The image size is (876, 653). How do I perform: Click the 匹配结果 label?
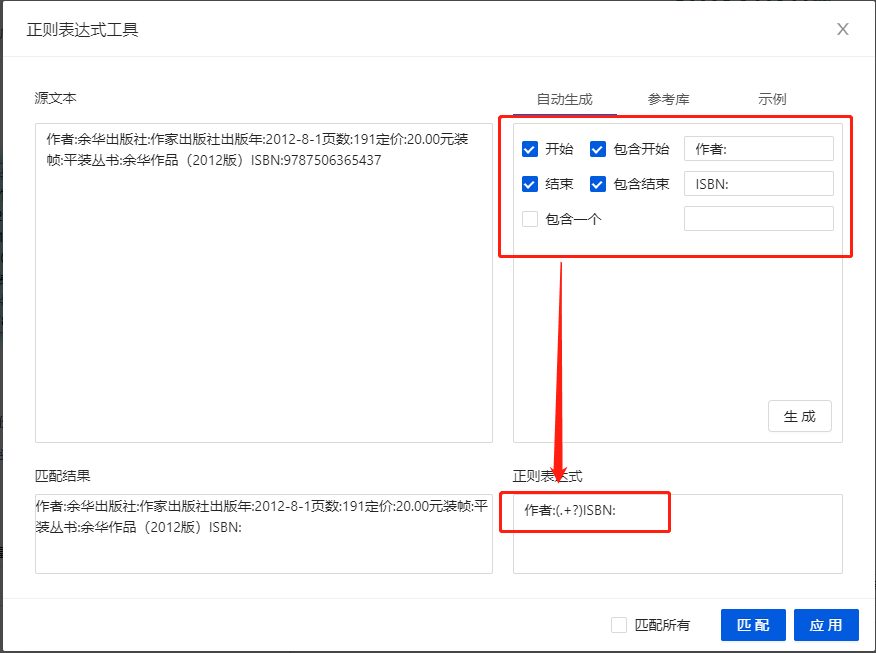coord(63,476)
